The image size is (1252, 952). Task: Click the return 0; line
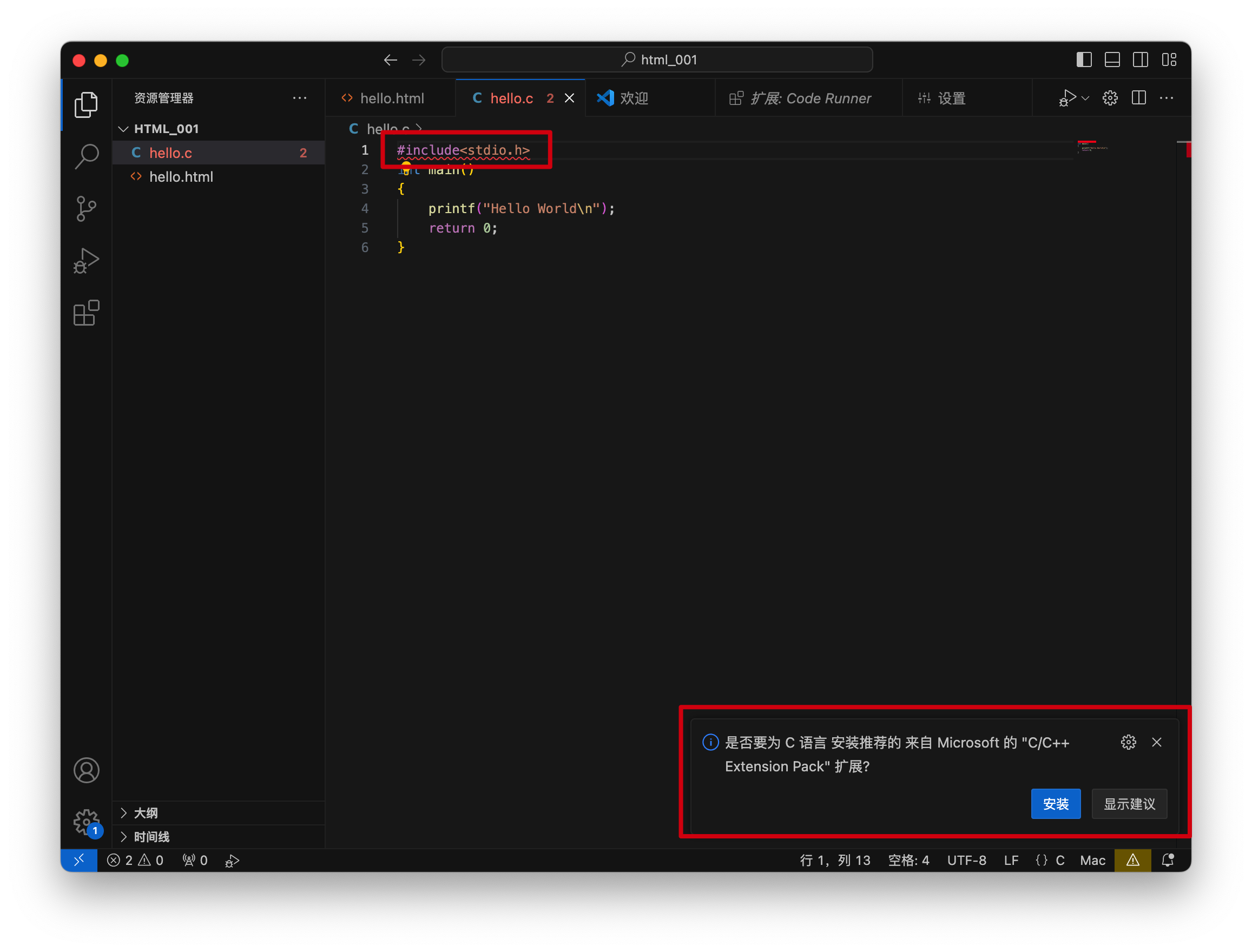click(x=463, y=228)
